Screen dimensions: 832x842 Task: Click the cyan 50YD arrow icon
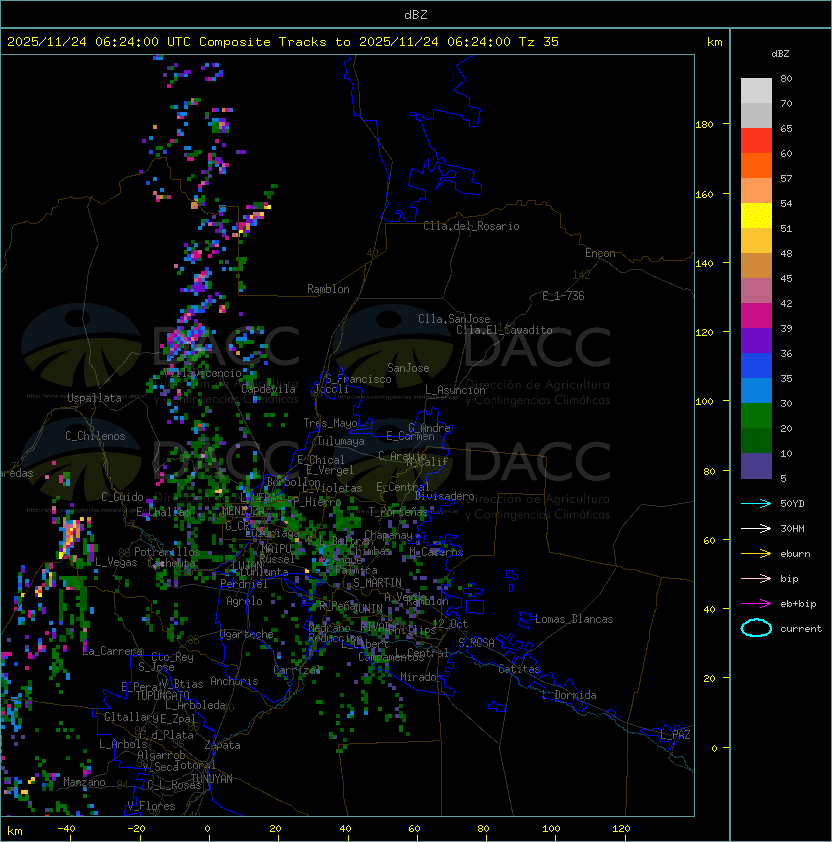tap(756, 503)
